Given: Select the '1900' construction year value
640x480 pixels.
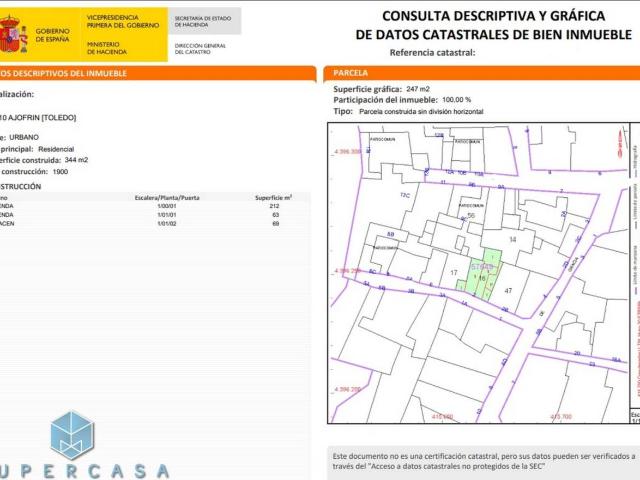Looking at the screenshot, I should click(60, 172).
